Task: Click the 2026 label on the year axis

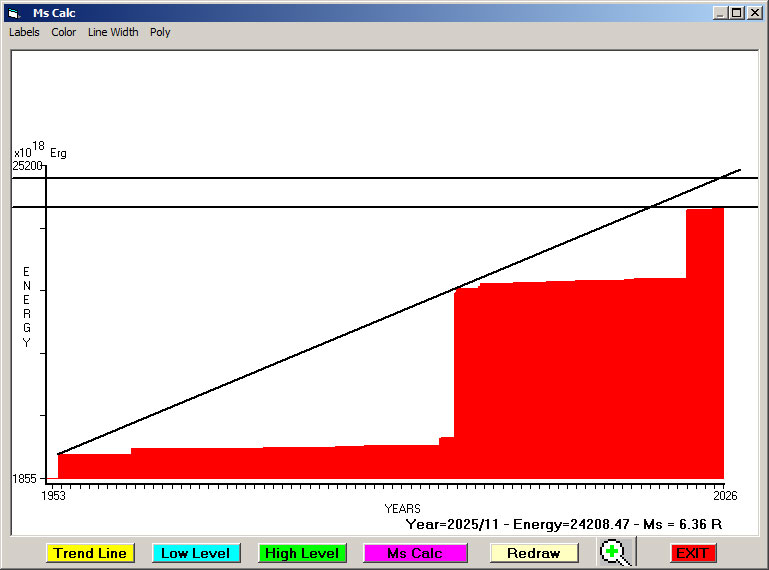Action: (x=724, y=496)
